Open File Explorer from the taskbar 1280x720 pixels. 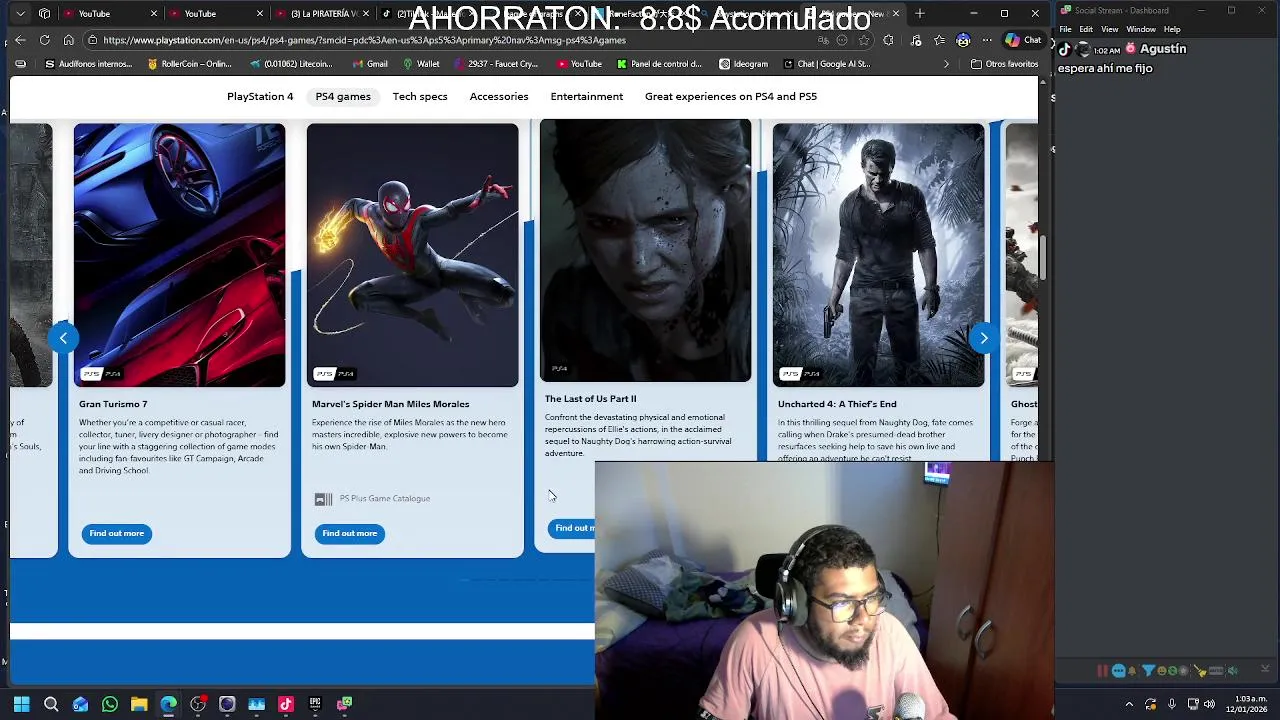(x=139, y=704)
